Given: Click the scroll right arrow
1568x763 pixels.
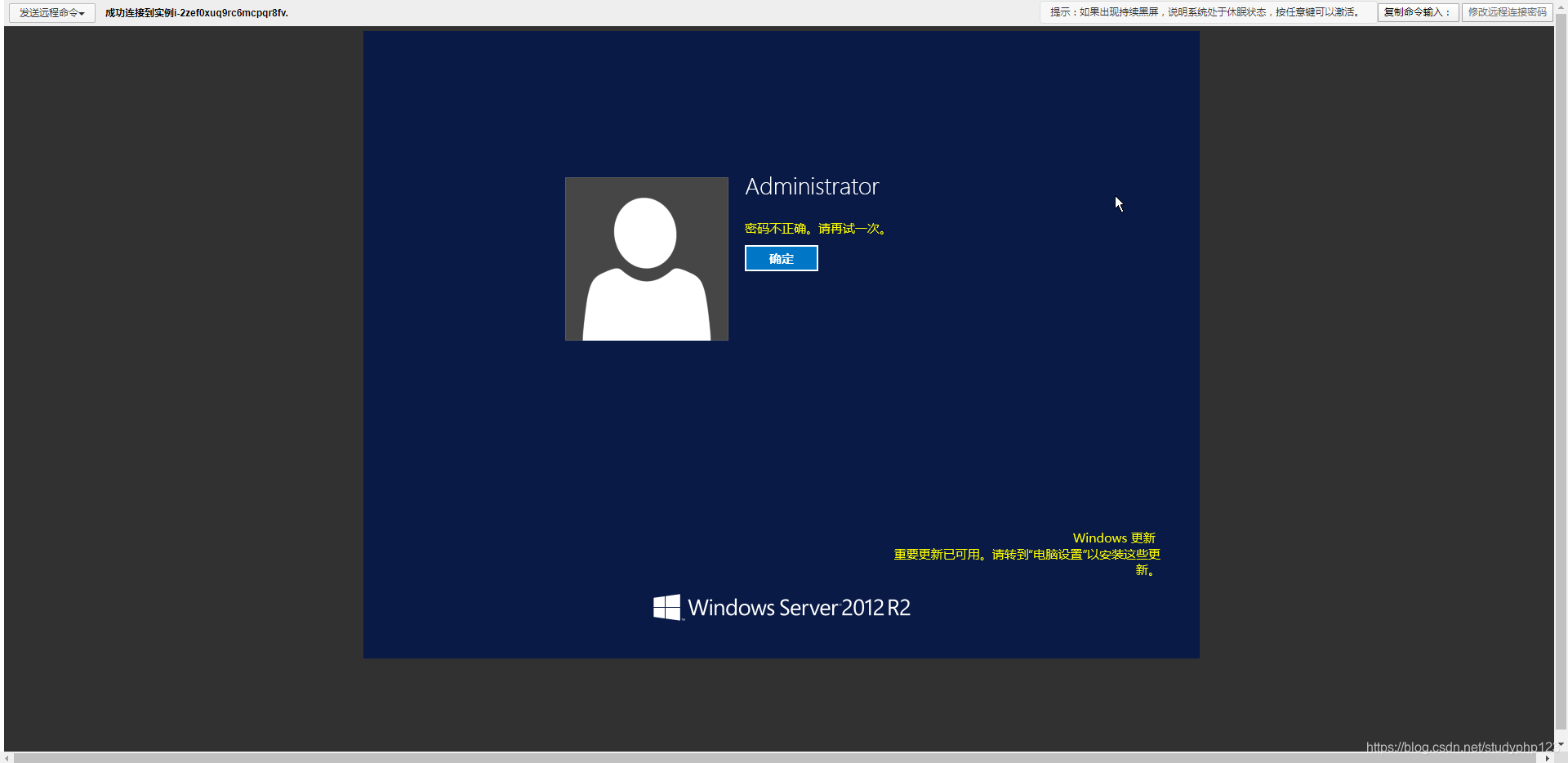Looking at the screenshot, I should (1548, 757).
